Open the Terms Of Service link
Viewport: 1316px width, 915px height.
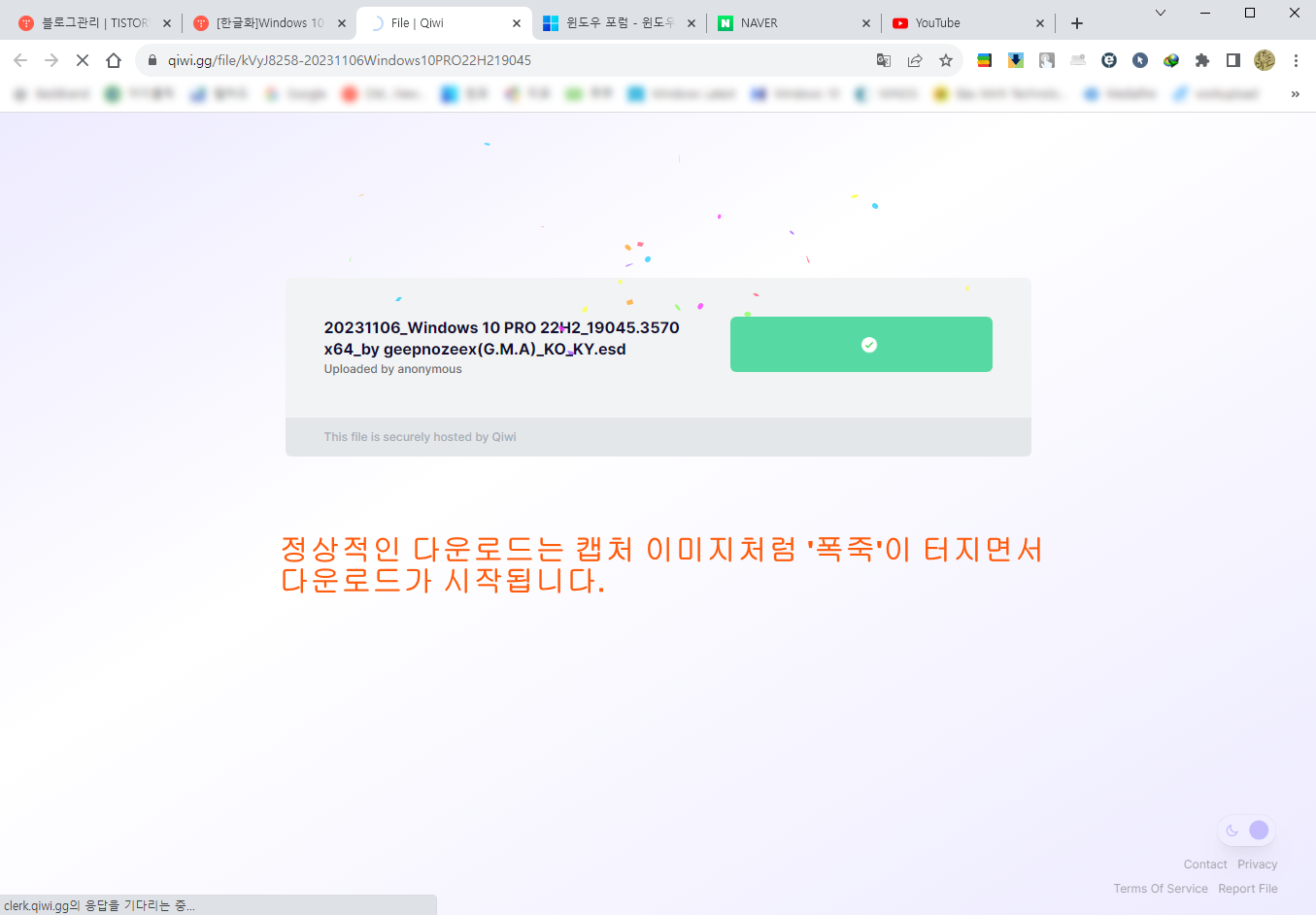click(x=1161, y=889)
